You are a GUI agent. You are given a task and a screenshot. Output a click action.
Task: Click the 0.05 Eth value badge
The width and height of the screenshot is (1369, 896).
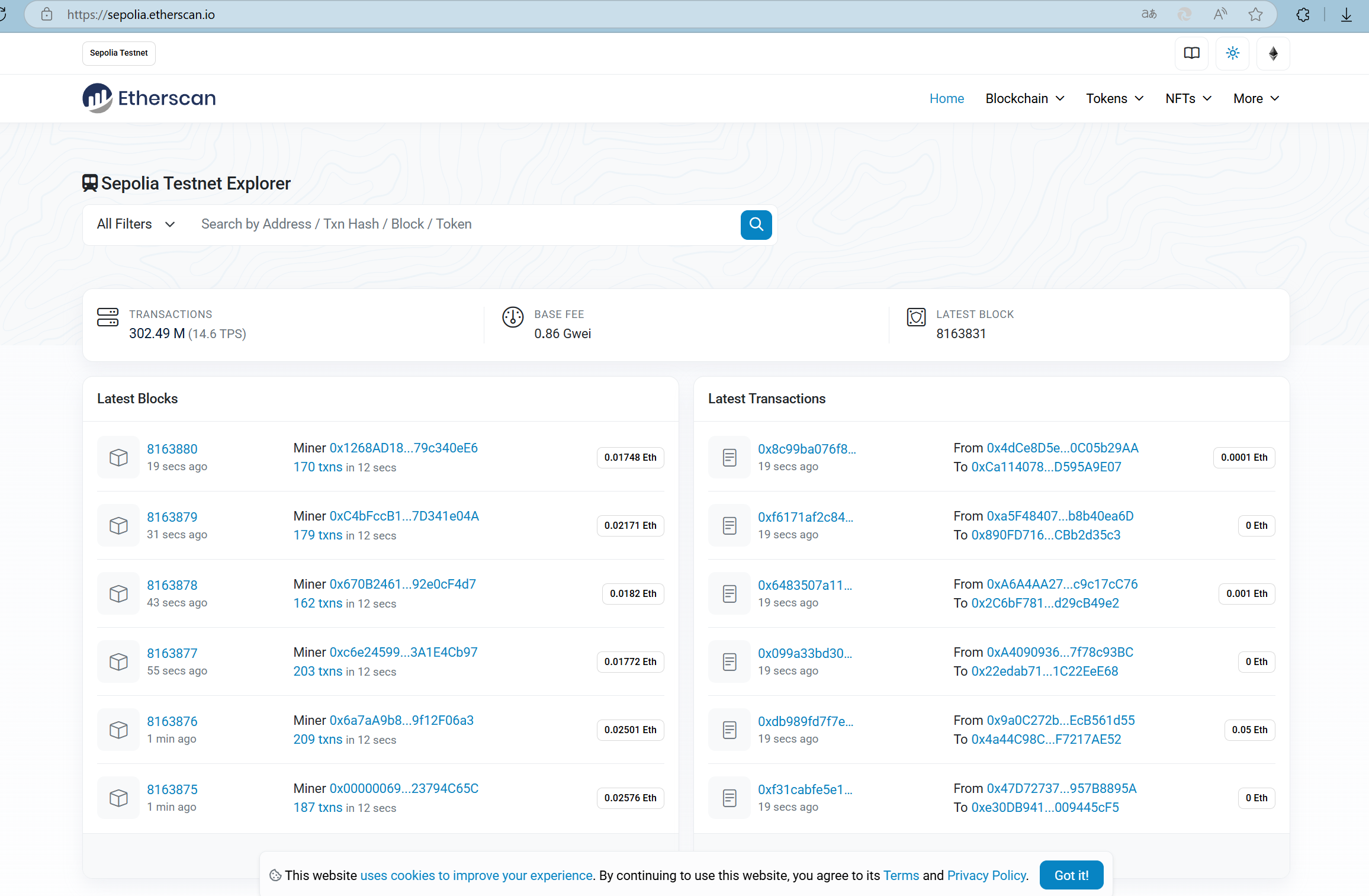point(1249,730)
